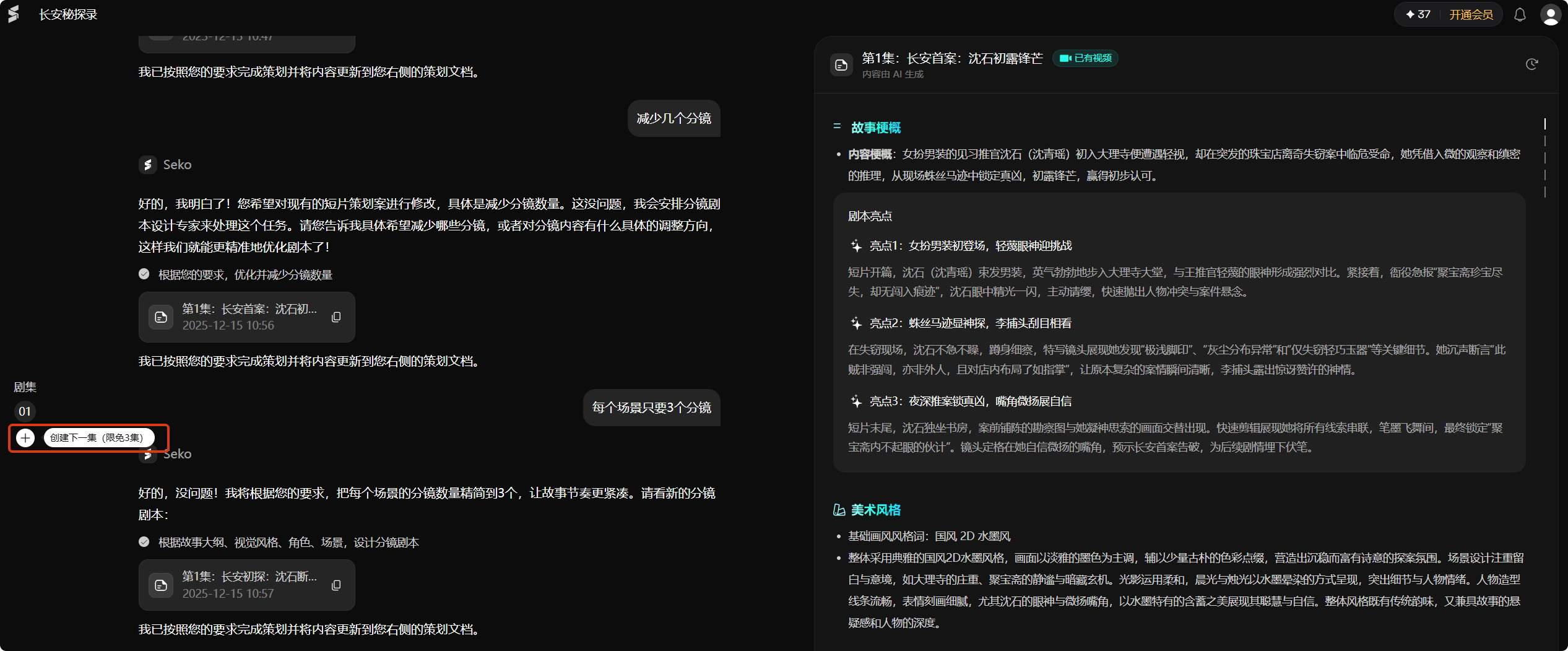1568x651 pixels.
Task: Copy the 10:57 episode document card
Action: (336, 585)
